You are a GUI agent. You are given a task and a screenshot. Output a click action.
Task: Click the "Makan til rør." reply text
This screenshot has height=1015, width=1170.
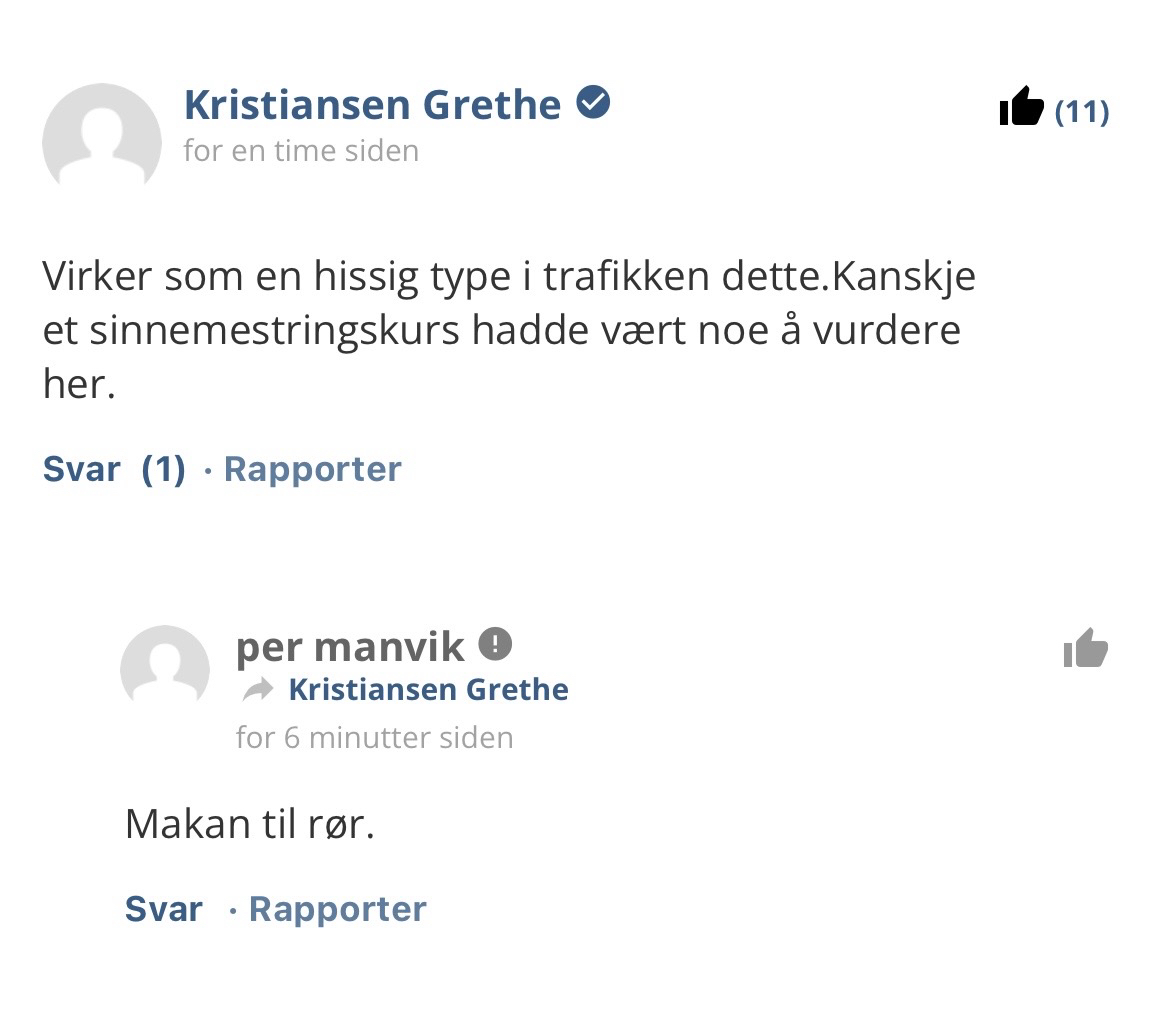tap(249, 824)
